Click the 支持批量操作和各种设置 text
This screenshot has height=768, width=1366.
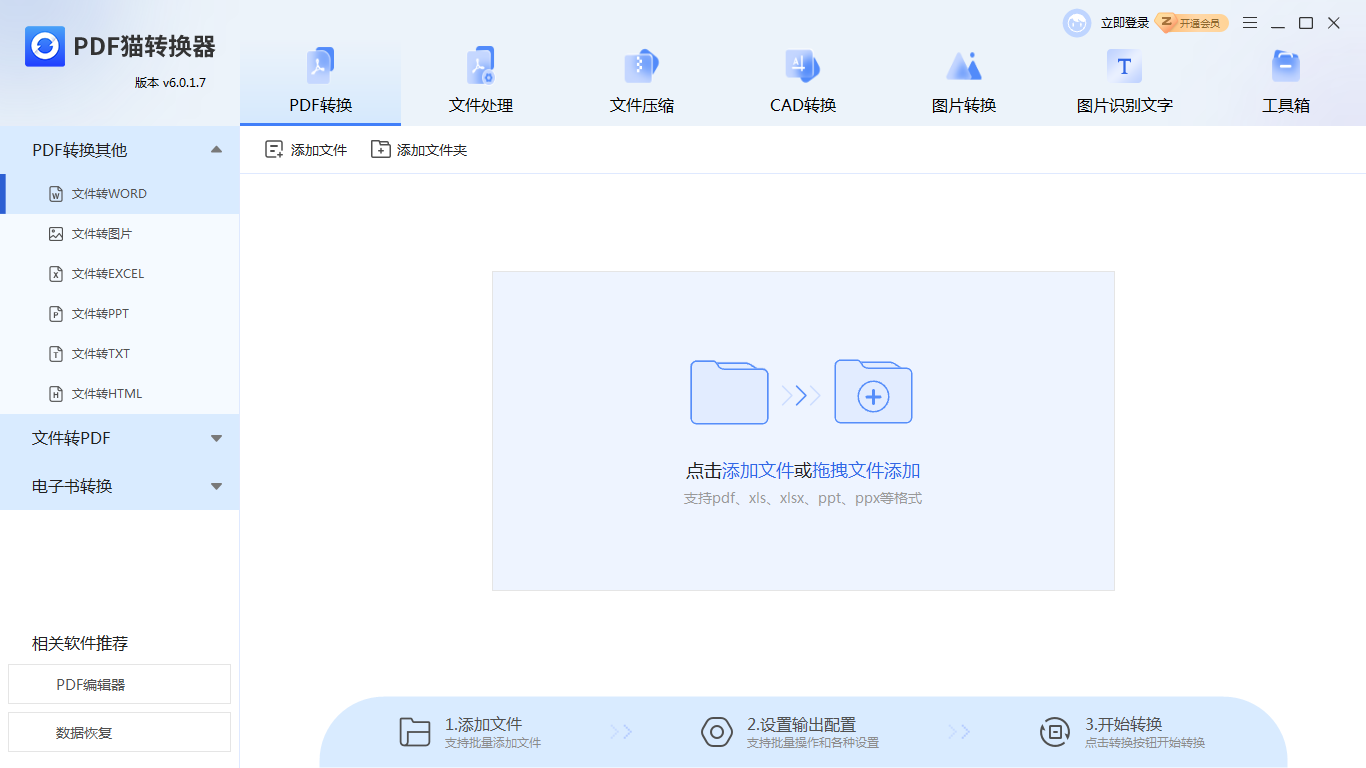pos(813,743)
